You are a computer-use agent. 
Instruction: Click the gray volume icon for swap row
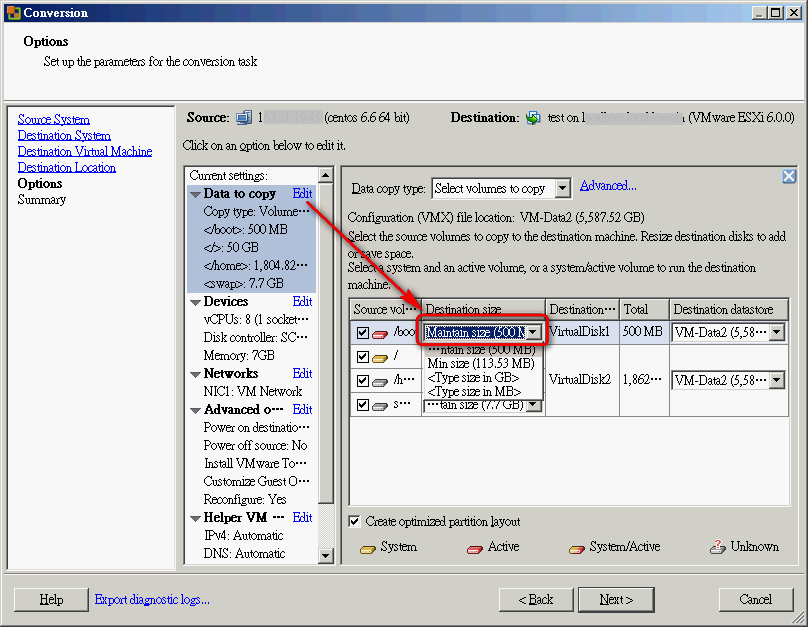[x=380, y=406]
